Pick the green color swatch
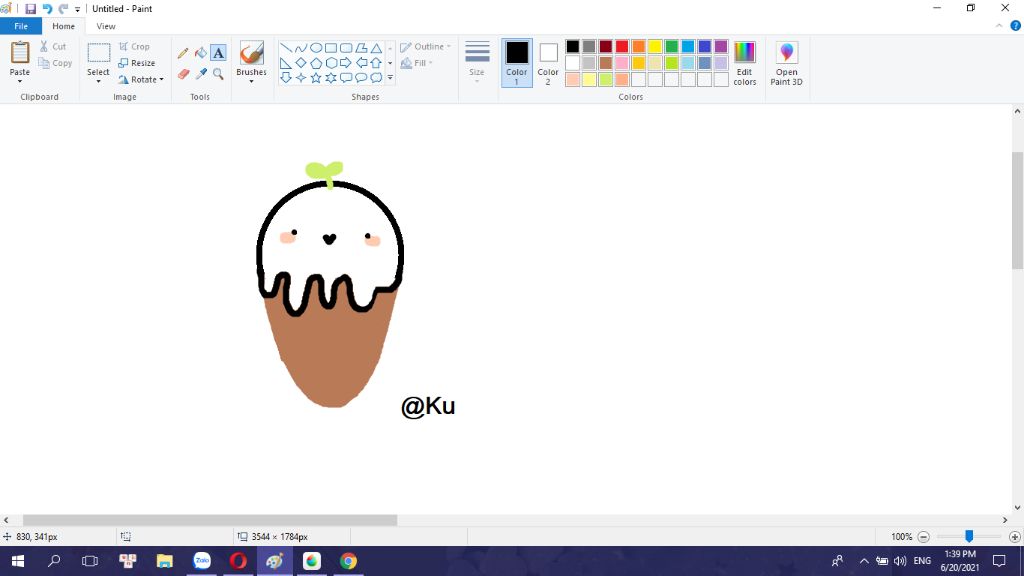The height and width of the screenshot is (576, 1024). [x=671, y=46]
